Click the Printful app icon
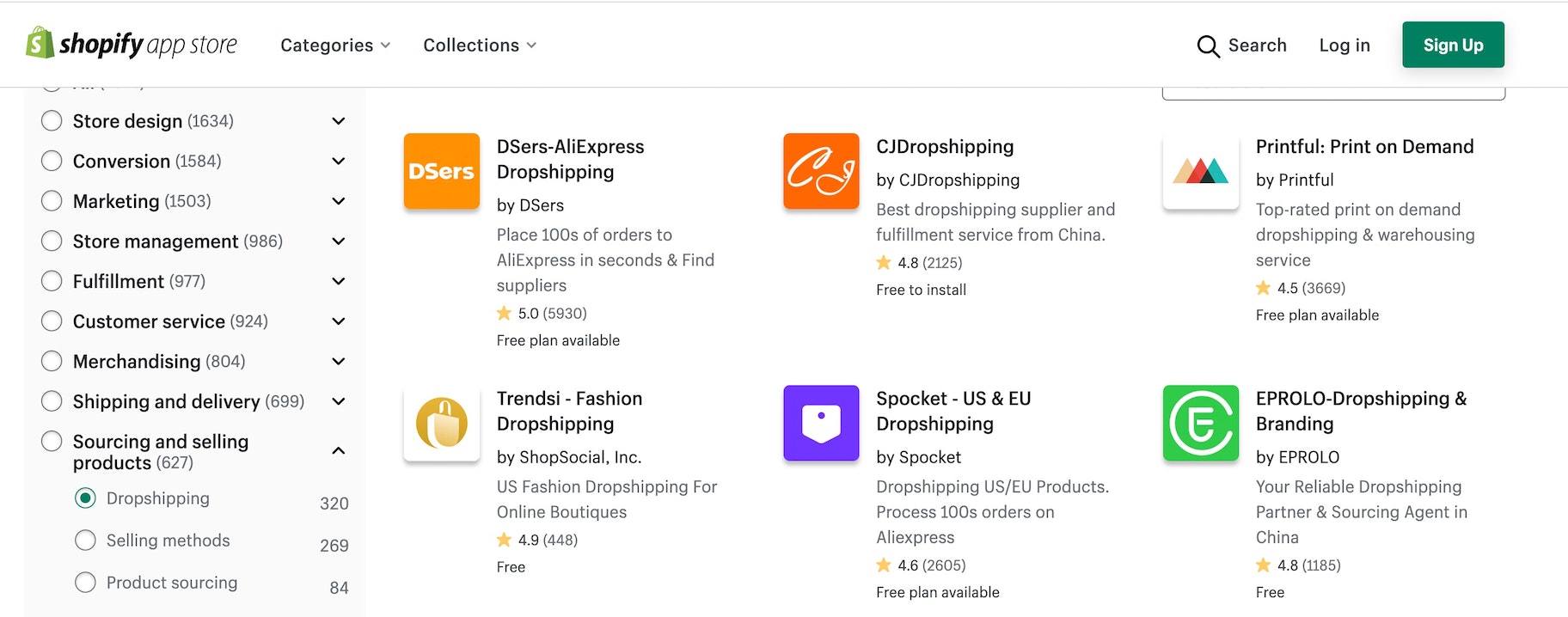The image size is (1568, 617). [x=1200, y=171]
